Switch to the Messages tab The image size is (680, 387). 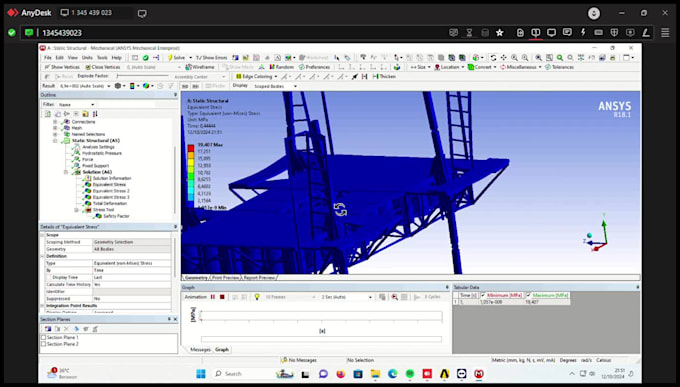200,350
